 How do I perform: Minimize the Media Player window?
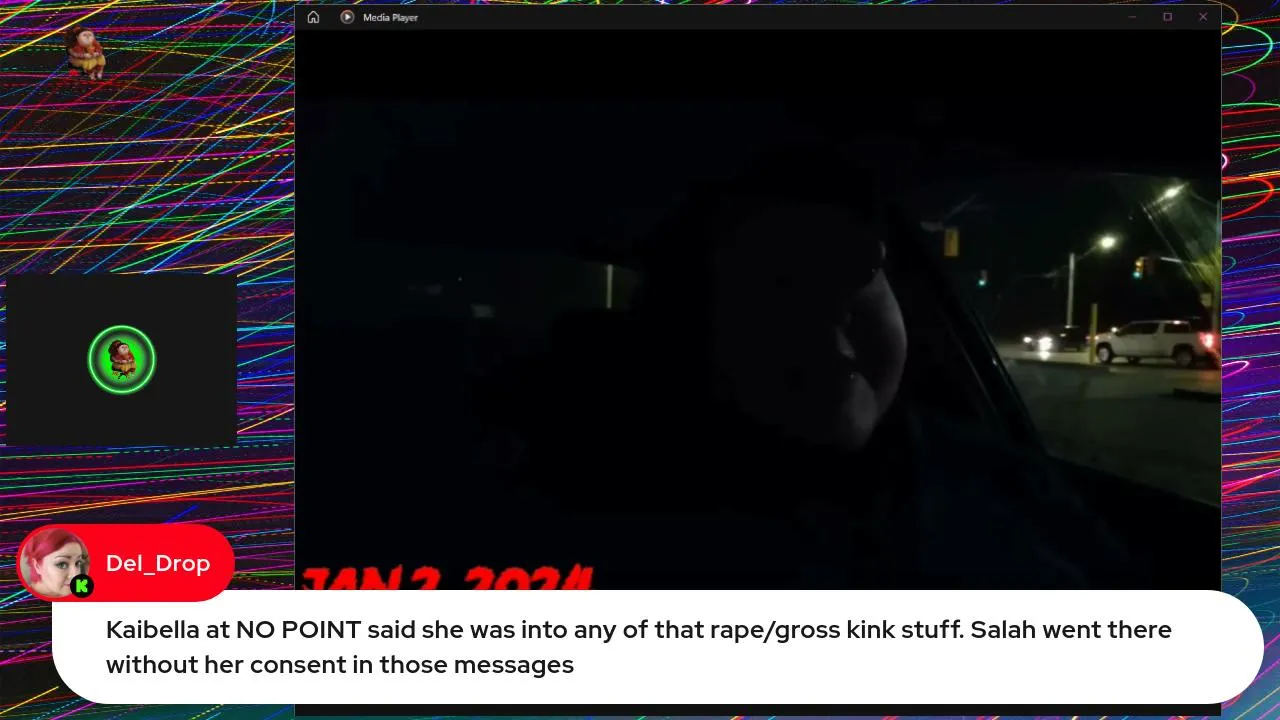pyautogui.click(x=1132, y=17)
